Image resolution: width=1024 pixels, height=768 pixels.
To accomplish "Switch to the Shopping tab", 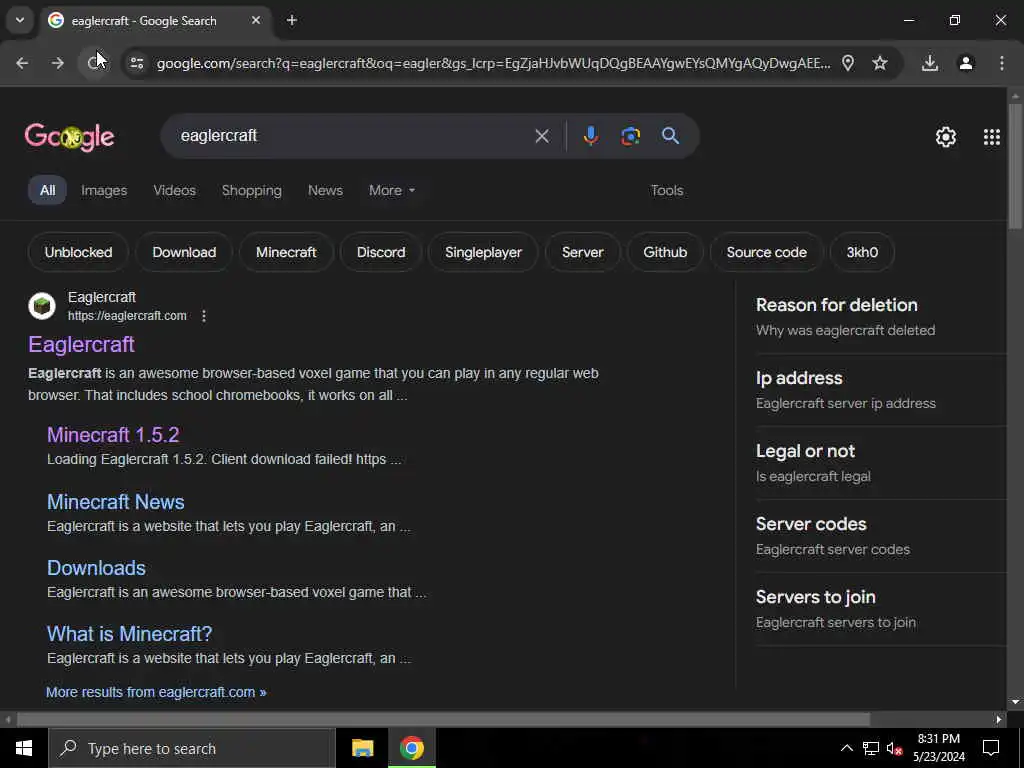I will pyautogui.click(x=251, y=191).
